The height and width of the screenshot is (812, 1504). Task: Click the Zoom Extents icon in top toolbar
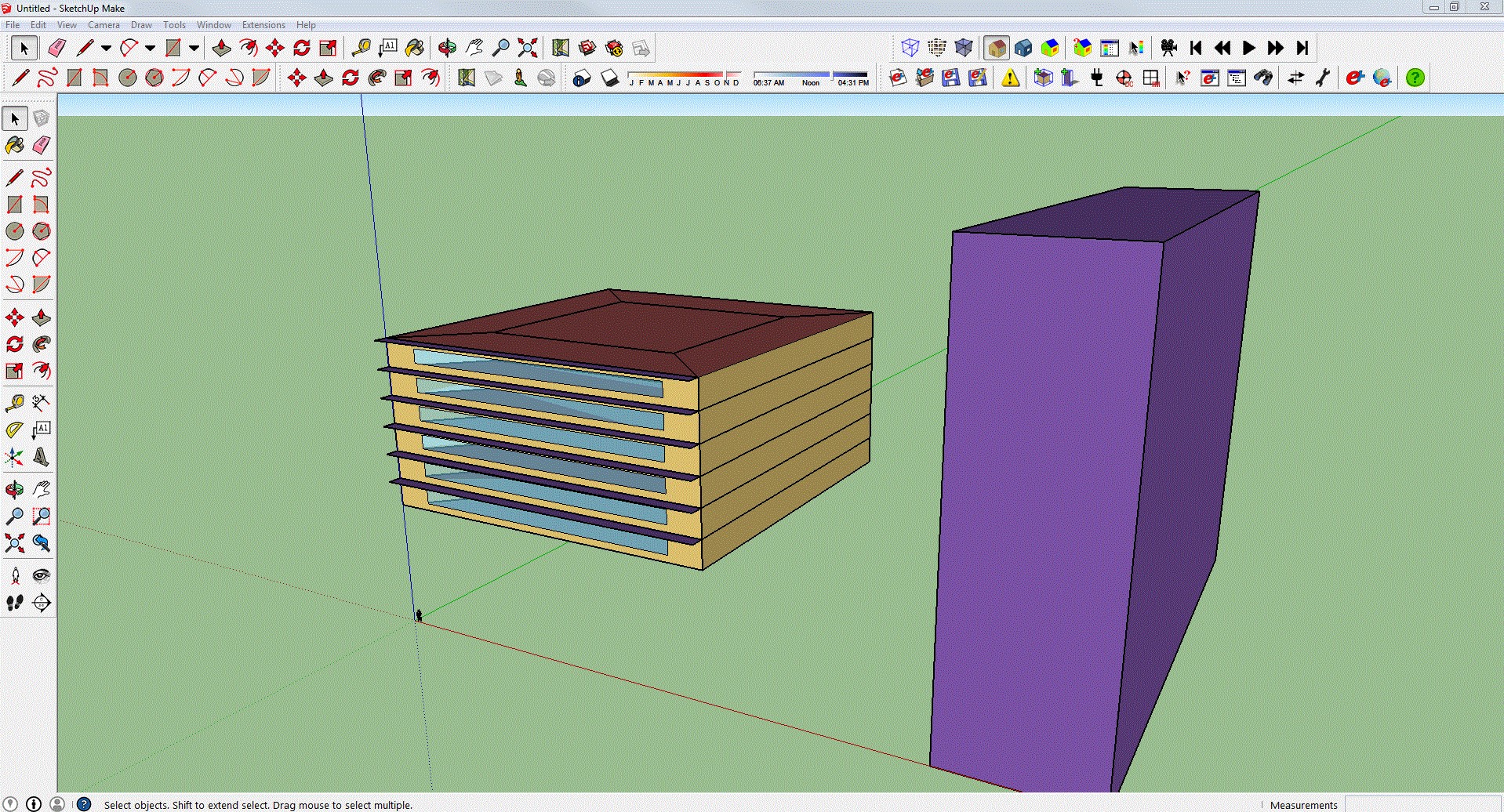pyautogui.click(x=528, y=49)
